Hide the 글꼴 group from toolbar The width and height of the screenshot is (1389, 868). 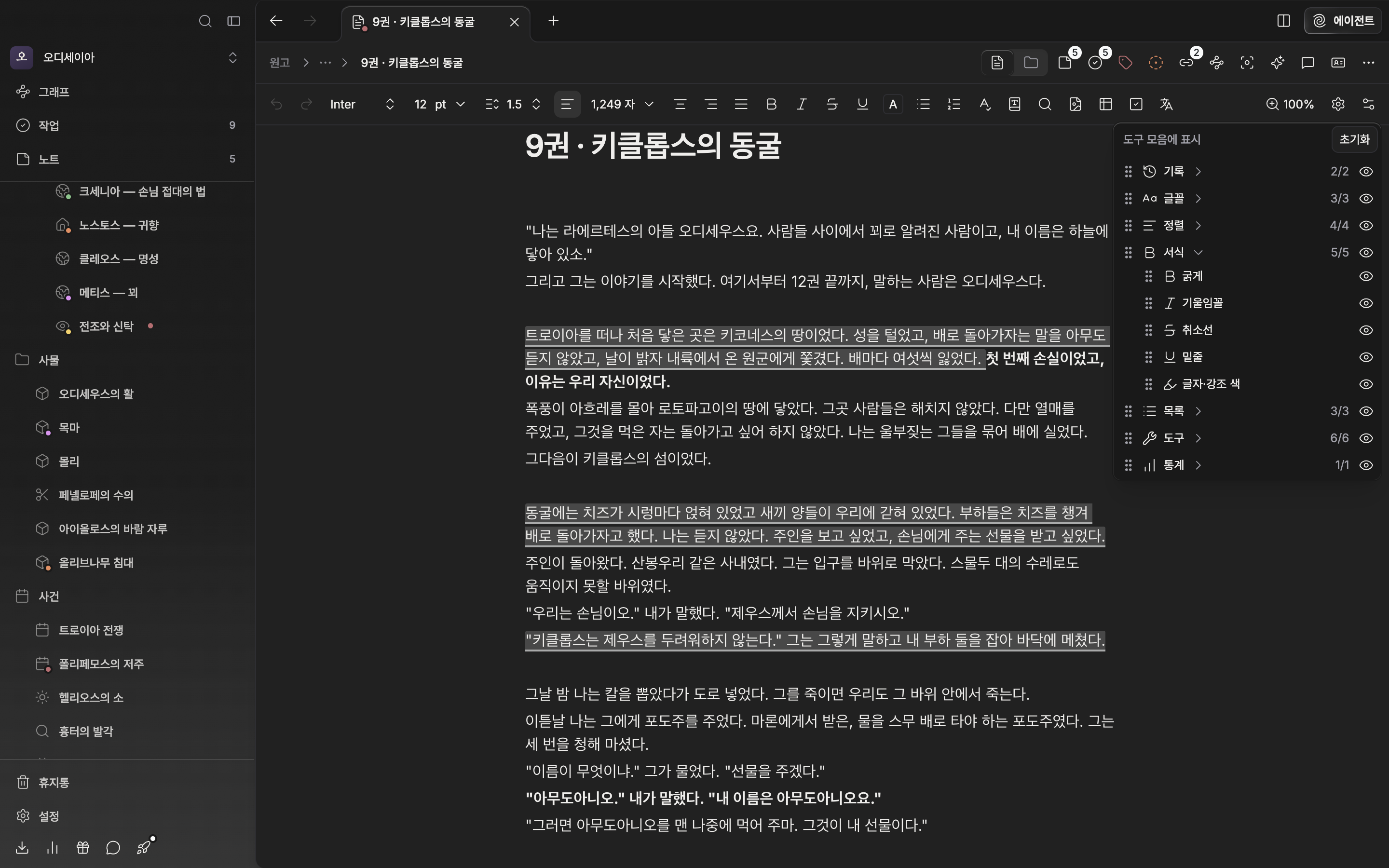1366,199
